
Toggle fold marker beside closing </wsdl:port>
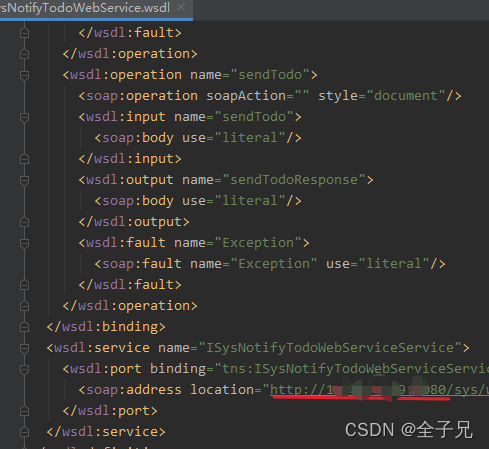click(x=24, y=411)
